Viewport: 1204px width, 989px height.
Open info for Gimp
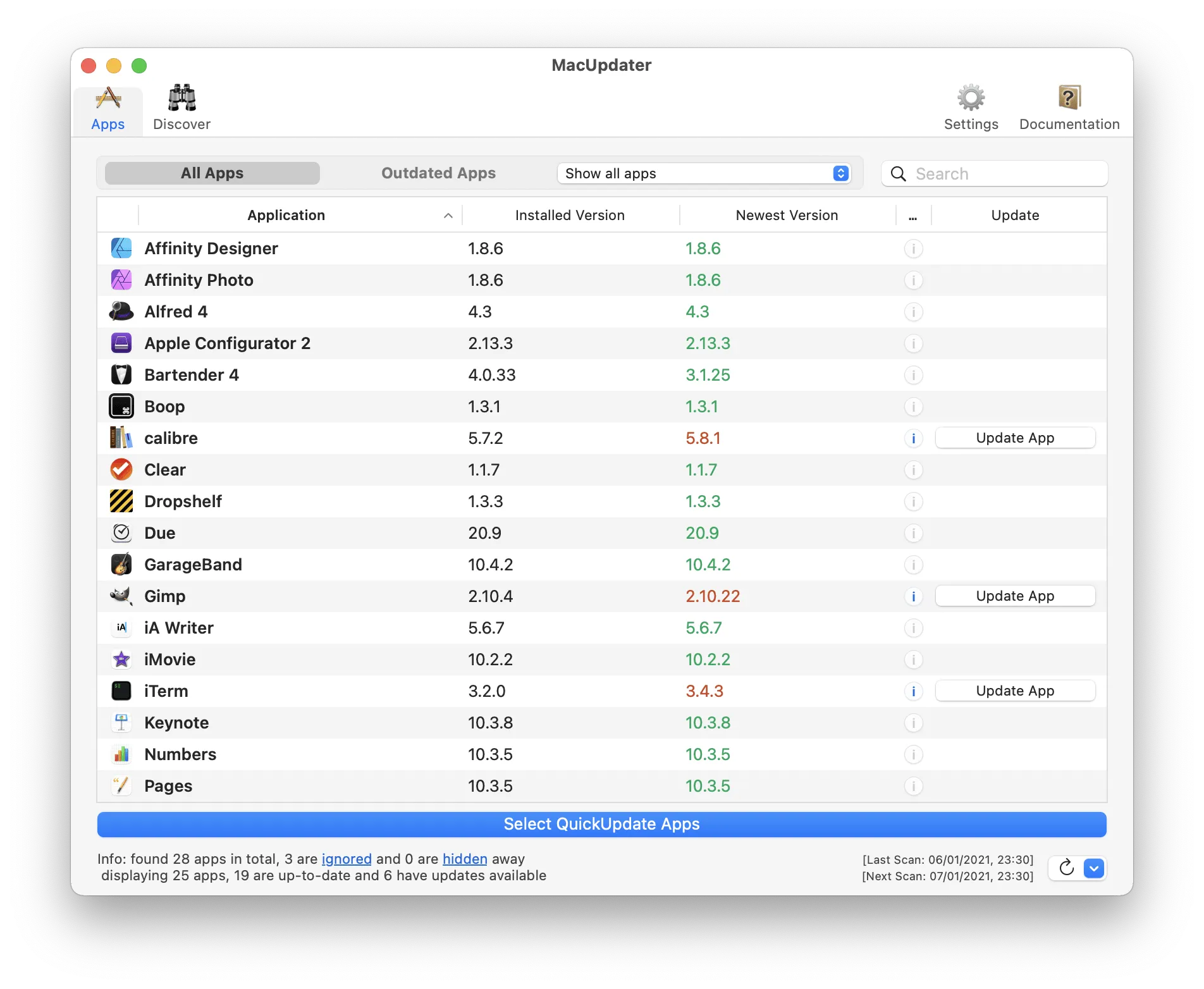[x=913, y=596]
